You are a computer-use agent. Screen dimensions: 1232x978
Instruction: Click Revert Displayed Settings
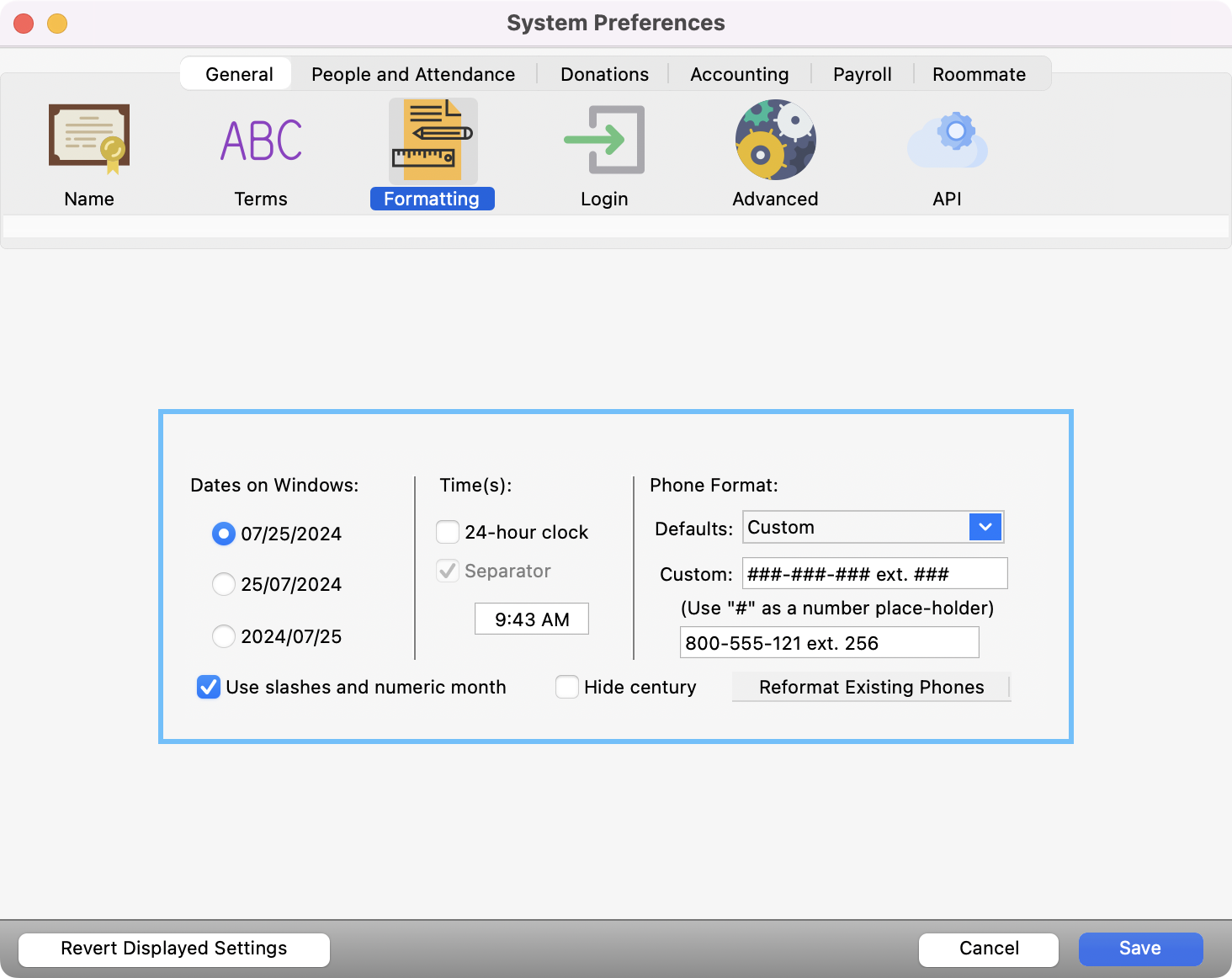174,949
